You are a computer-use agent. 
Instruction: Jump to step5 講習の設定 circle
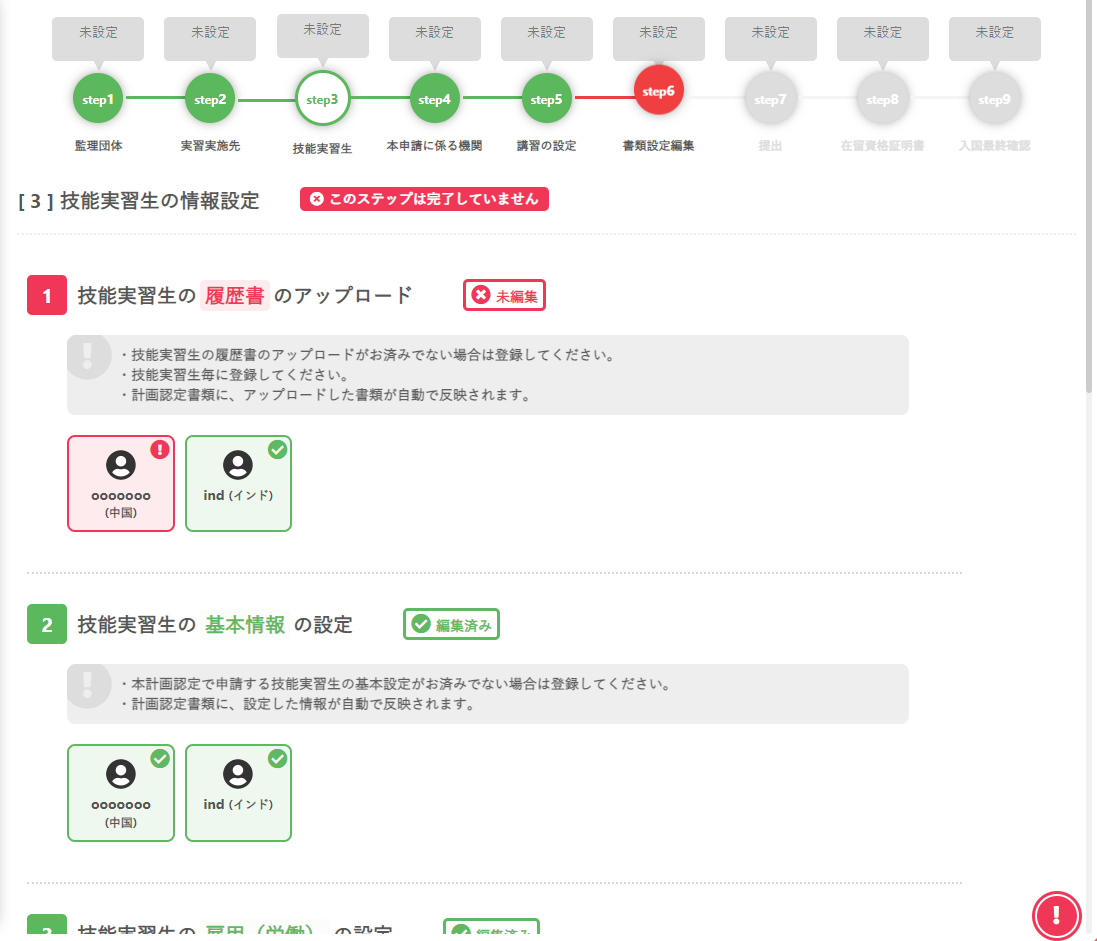click(x=546, y=99)
